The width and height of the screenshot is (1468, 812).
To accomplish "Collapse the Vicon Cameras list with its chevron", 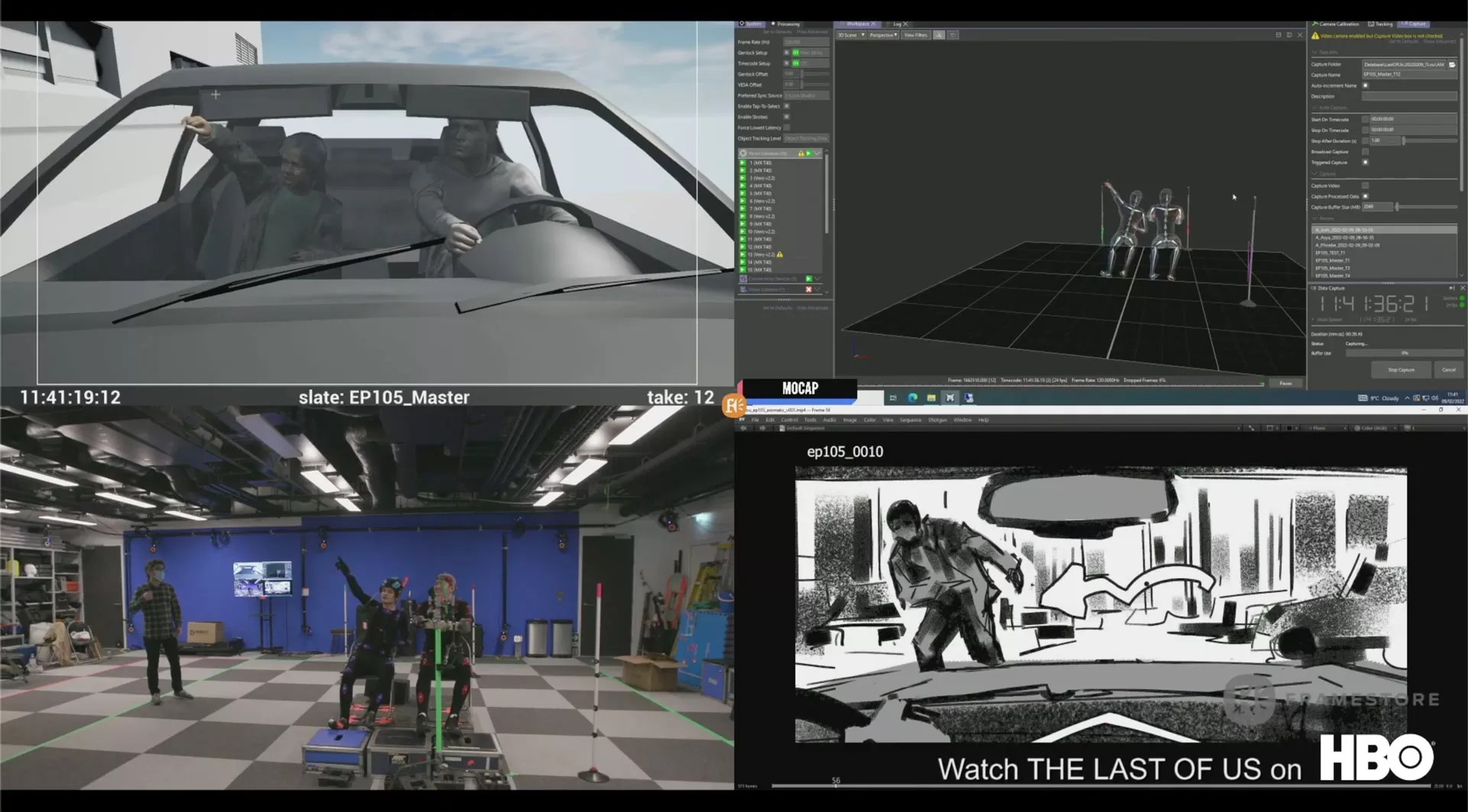I will tap(817, 153).
